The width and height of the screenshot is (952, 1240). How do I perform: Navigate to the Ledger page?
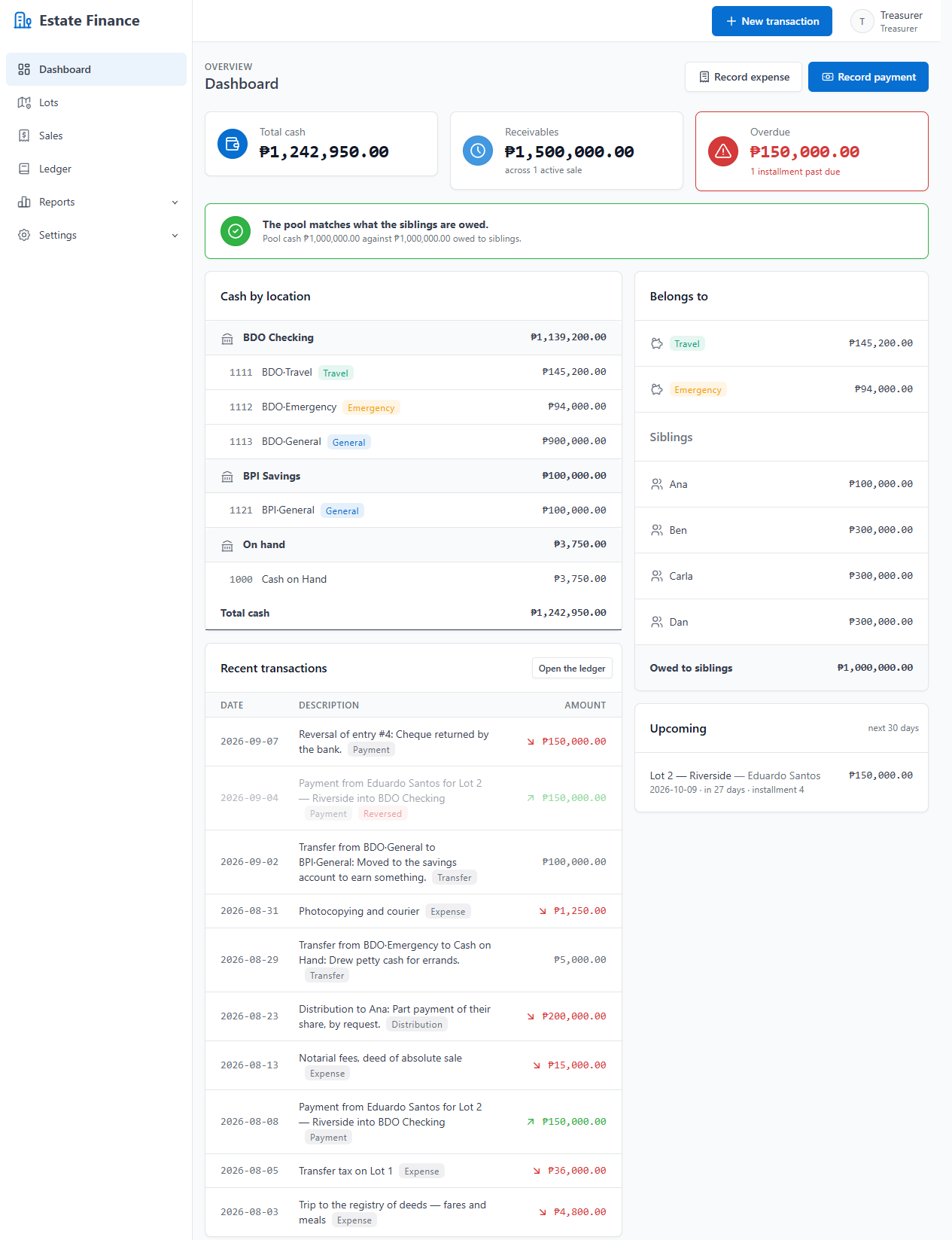[96, 169]
